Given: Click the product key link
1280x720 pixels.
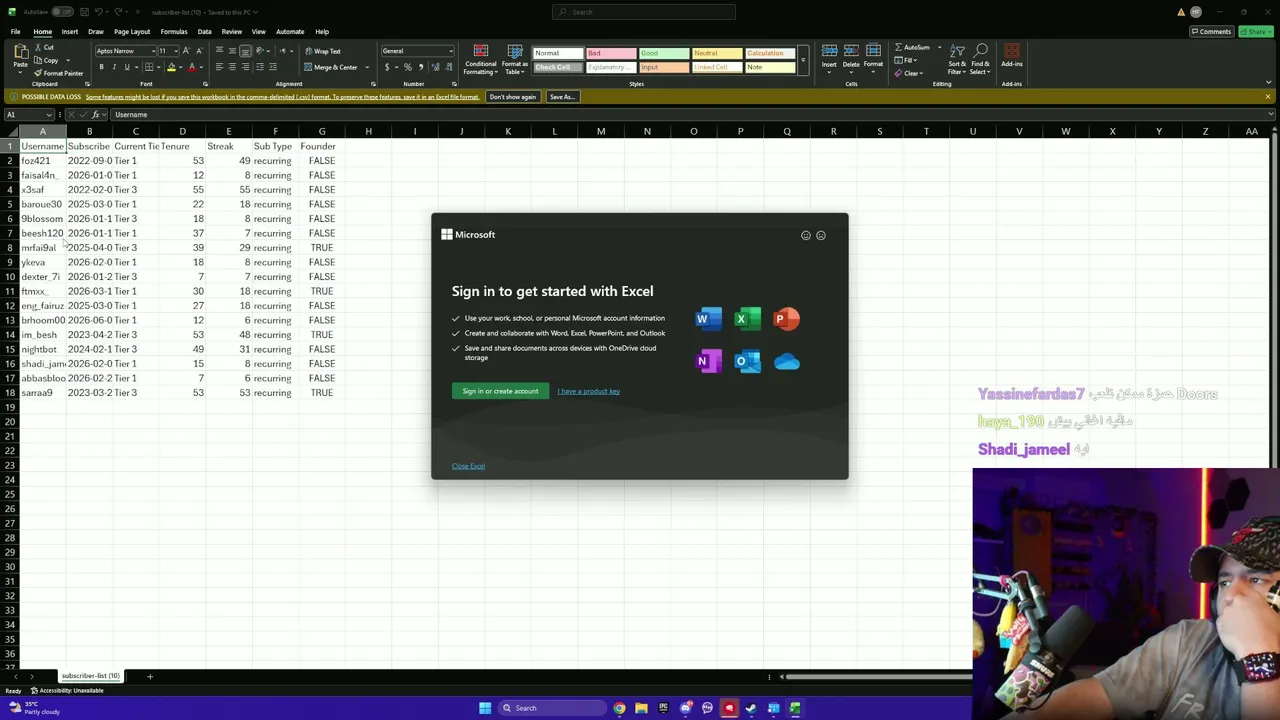Looking at the screenshot, I should coord(588,391).
